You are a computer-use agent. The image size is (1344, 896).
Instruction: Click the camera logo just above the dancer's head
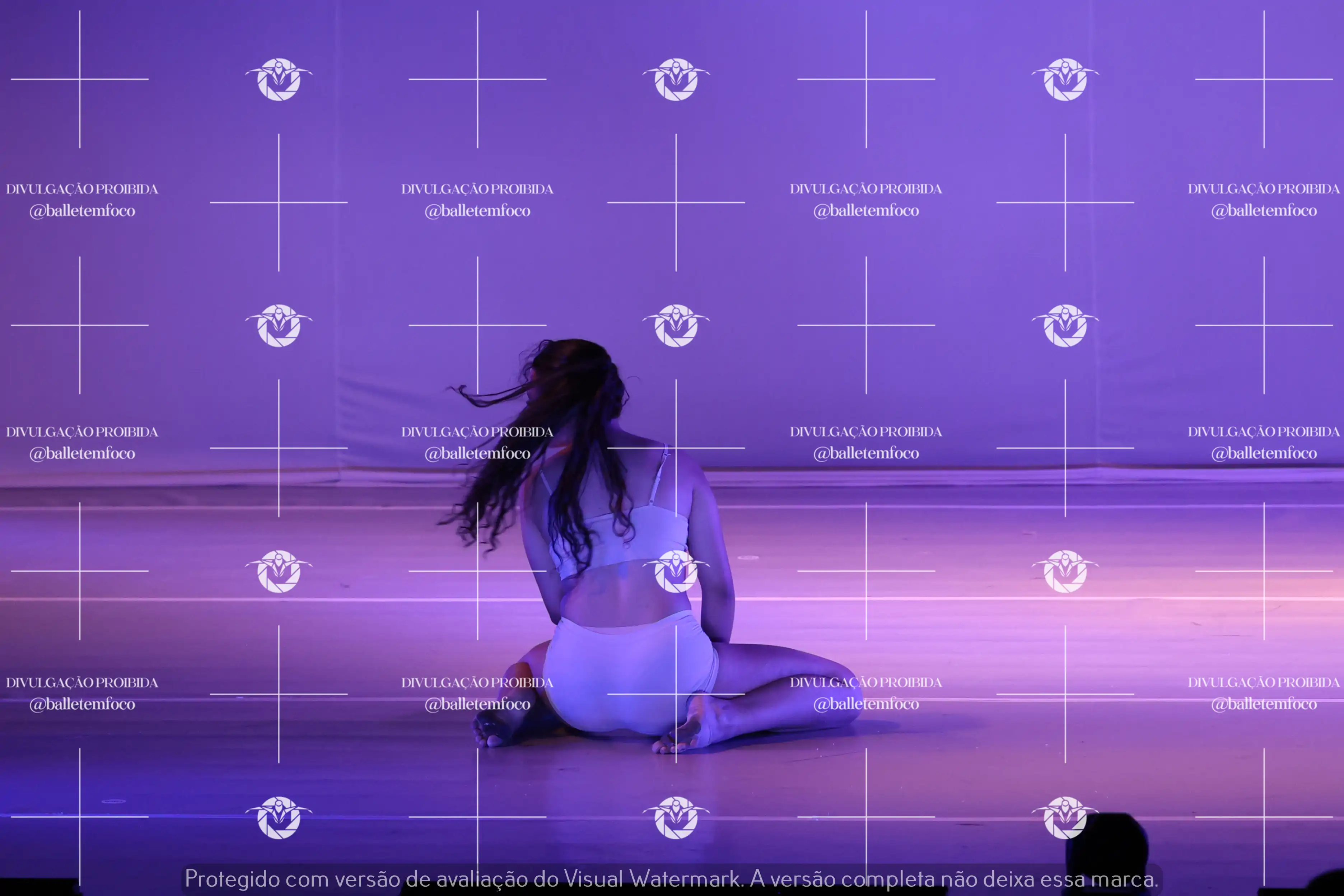(x=676, y=325)
